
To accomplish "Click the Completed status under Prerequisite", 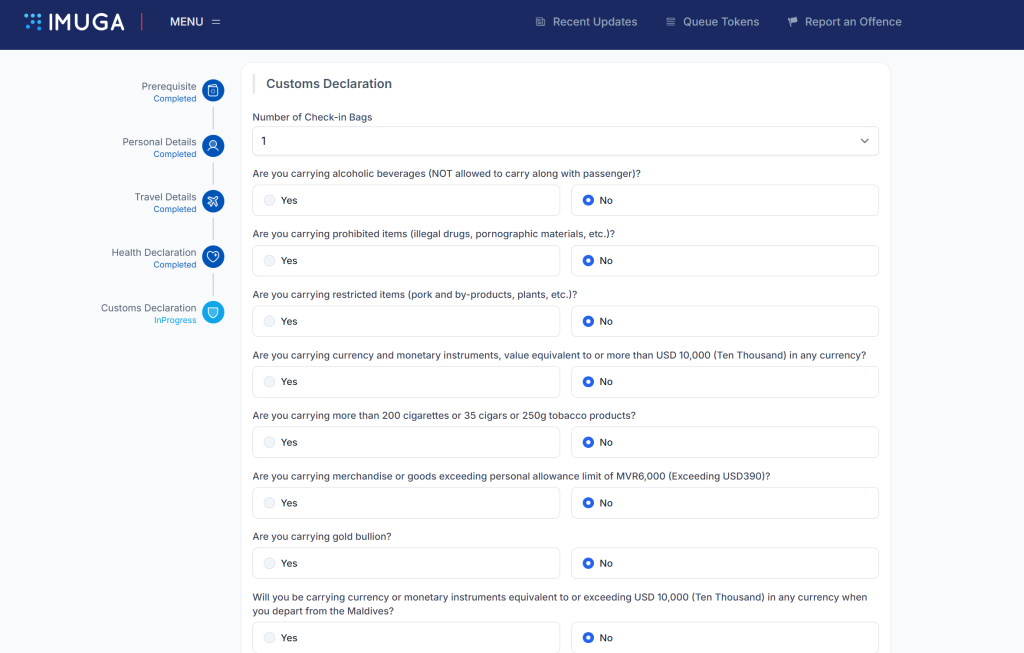I will click(174, 99).
